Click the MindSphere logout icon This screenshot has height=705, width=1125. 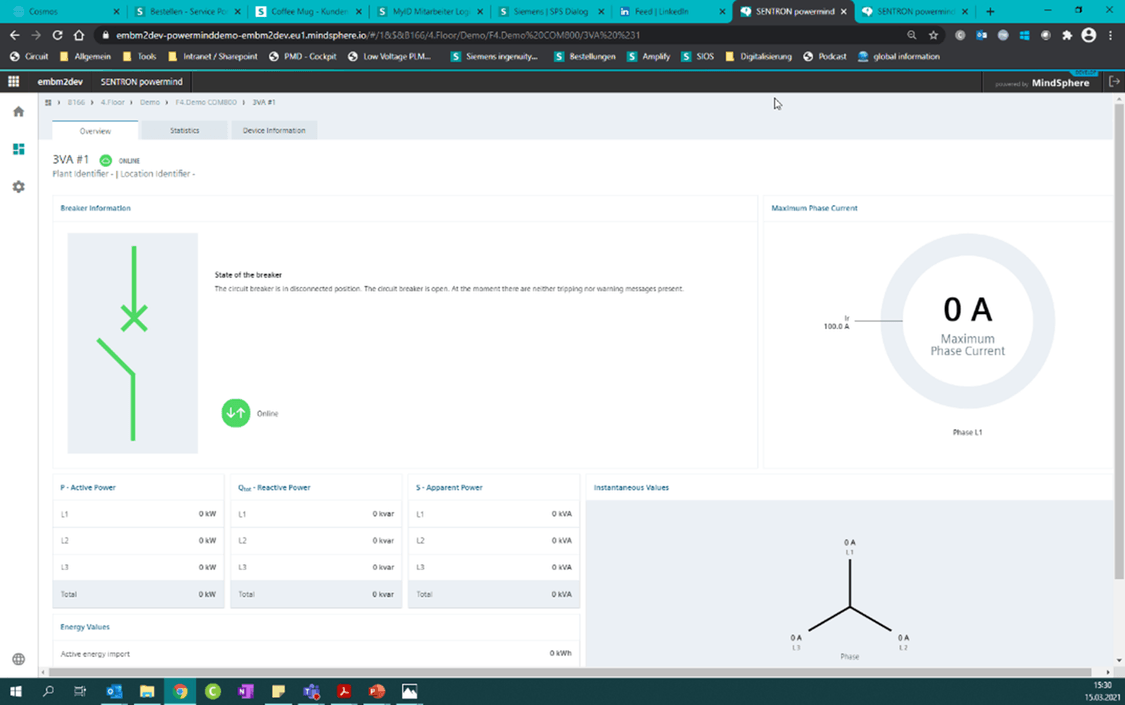pos(1114,82)
